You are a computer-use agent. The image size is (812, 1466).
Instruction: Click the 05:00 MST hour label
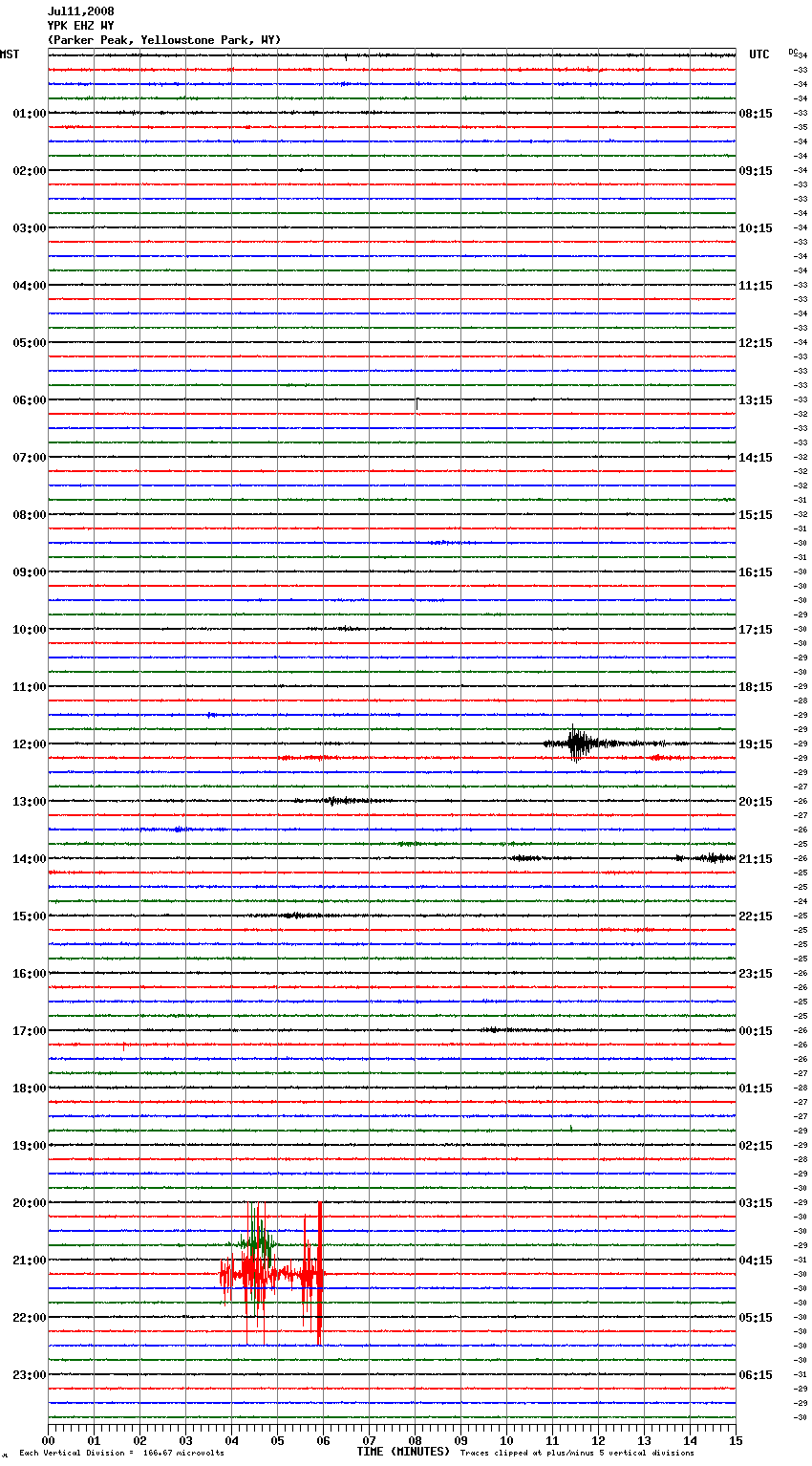30,343
